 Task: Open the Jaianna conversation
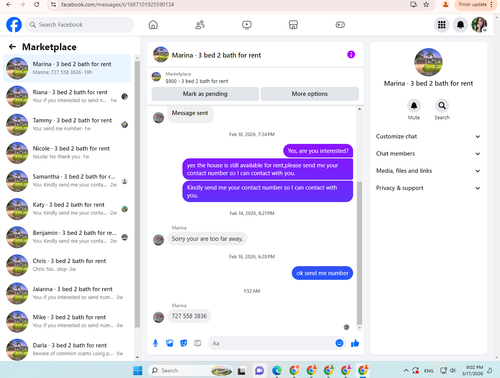67,293
